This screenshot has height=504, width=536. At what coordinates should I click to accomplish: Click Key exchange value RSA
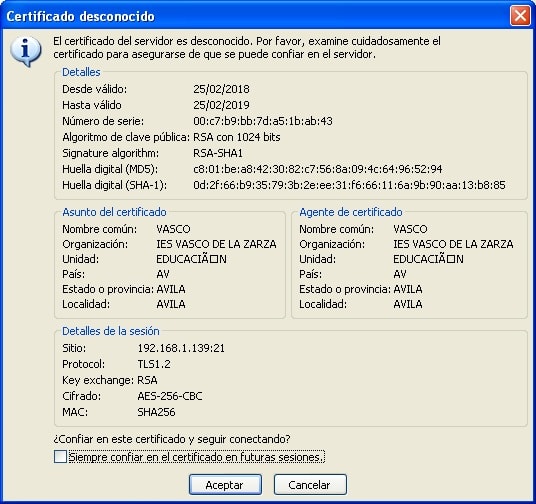147,380
